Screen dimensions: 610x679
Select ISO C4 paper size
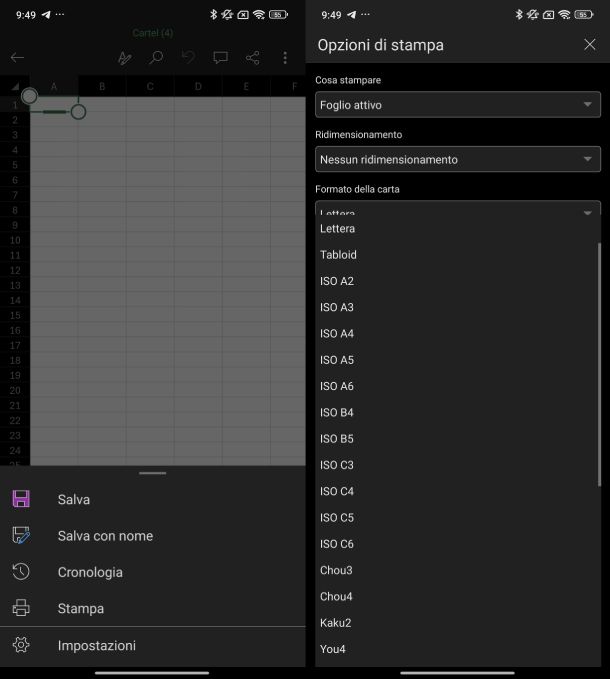click(x=458, y=491)
